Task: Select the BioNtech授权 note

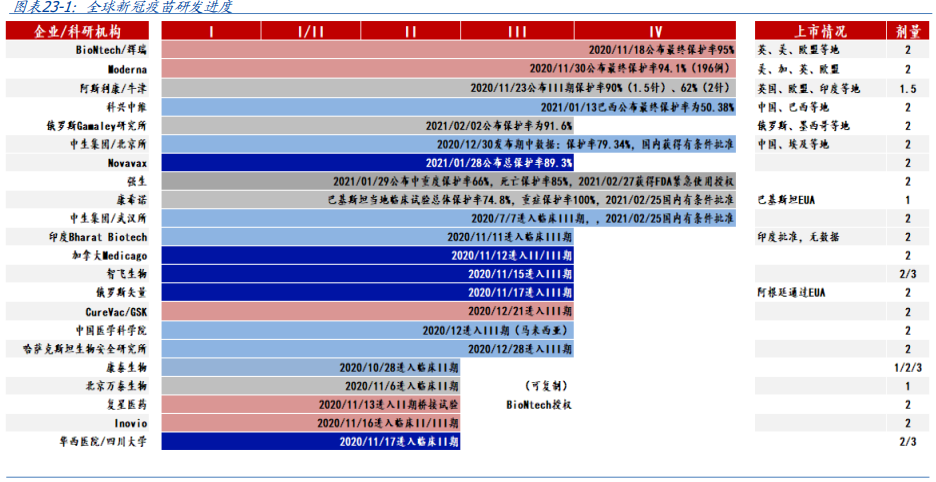Action: click(x=539, y=404)
